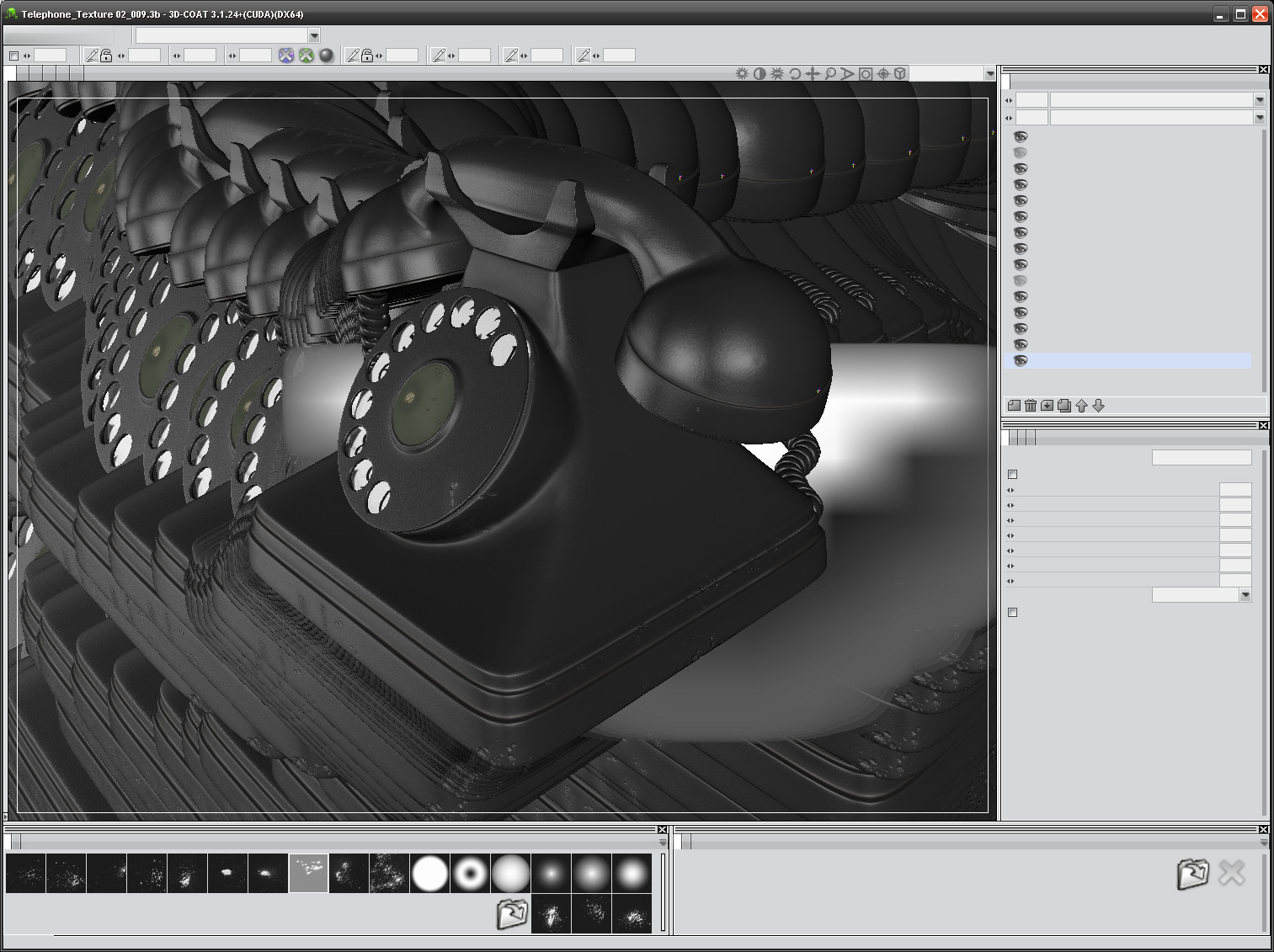Duplicate the selected layer via the copy icon

1064,406
